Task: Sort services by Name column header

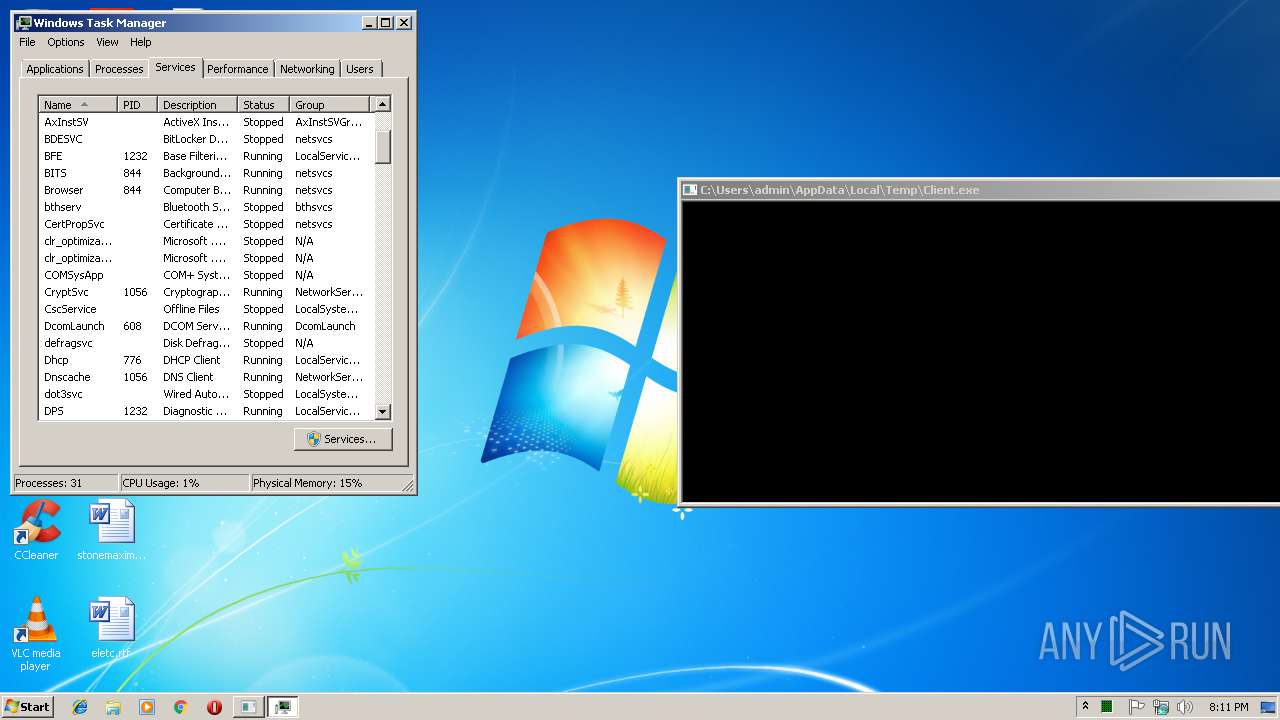Action: [x=78, y=104]
